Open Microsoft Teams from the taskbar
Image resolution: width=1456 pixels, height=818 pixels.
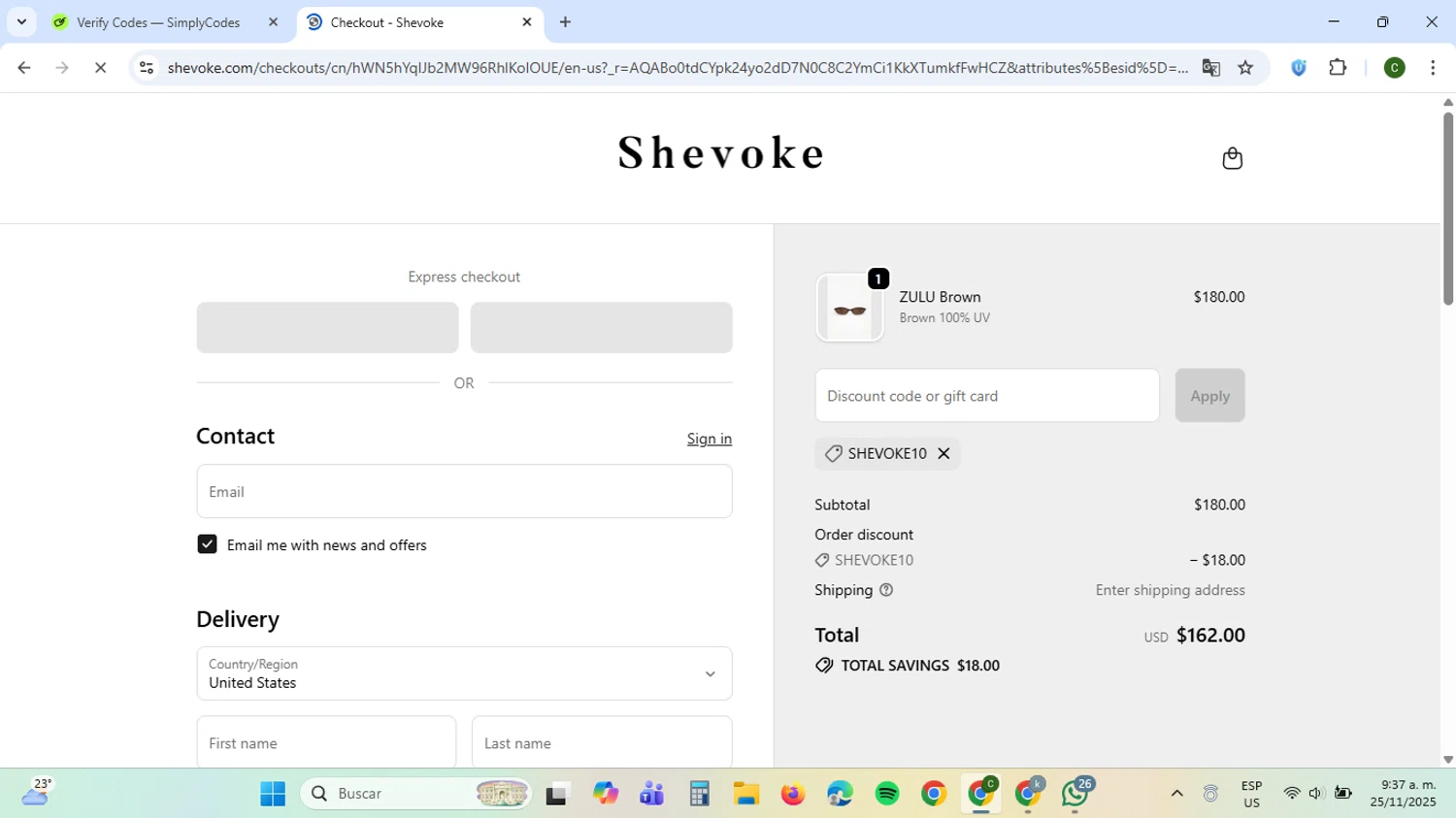coord(651,794)
